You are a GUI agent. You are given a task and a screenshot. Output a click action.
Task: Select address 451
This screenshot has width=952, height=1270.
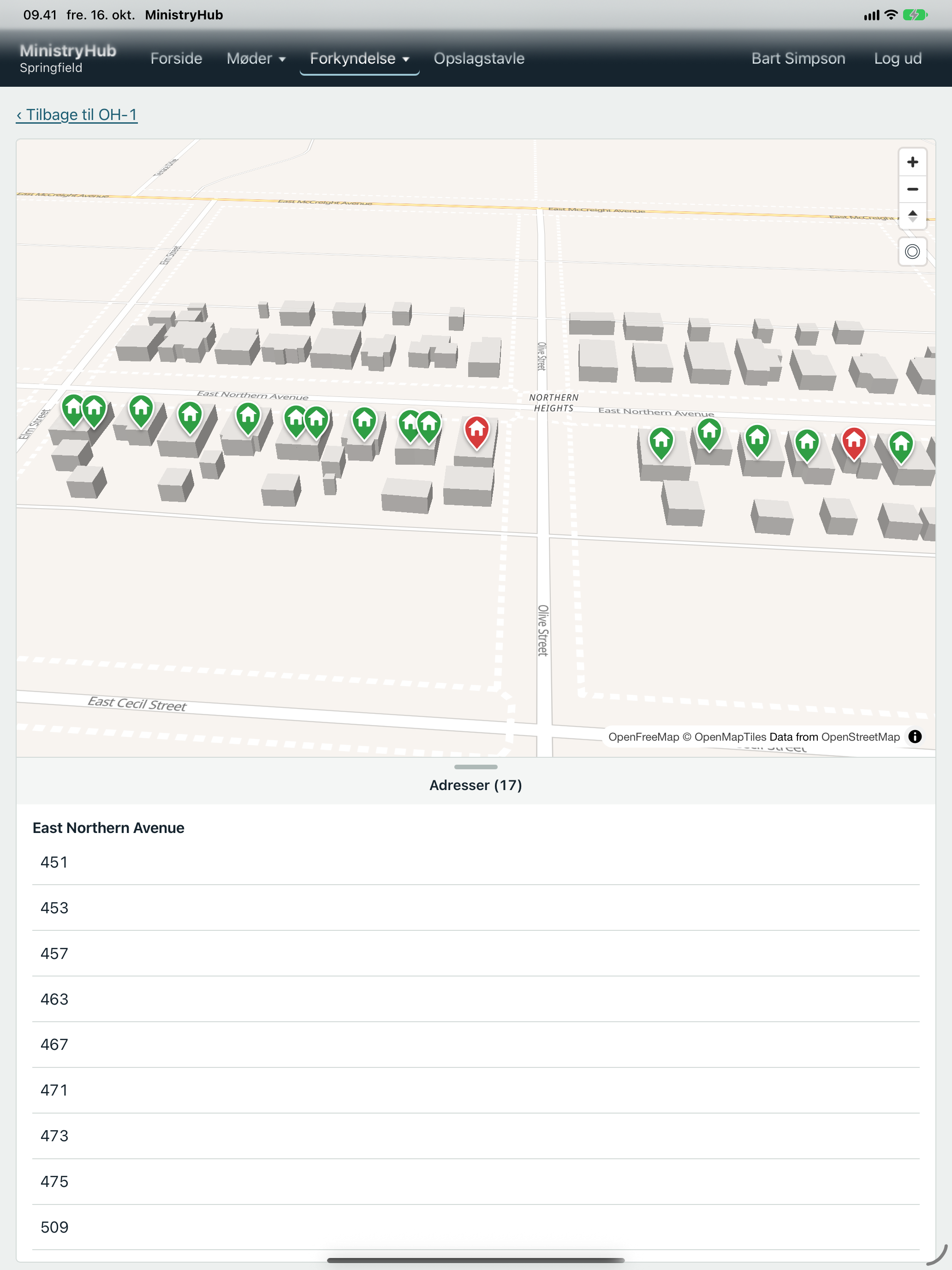476,863
